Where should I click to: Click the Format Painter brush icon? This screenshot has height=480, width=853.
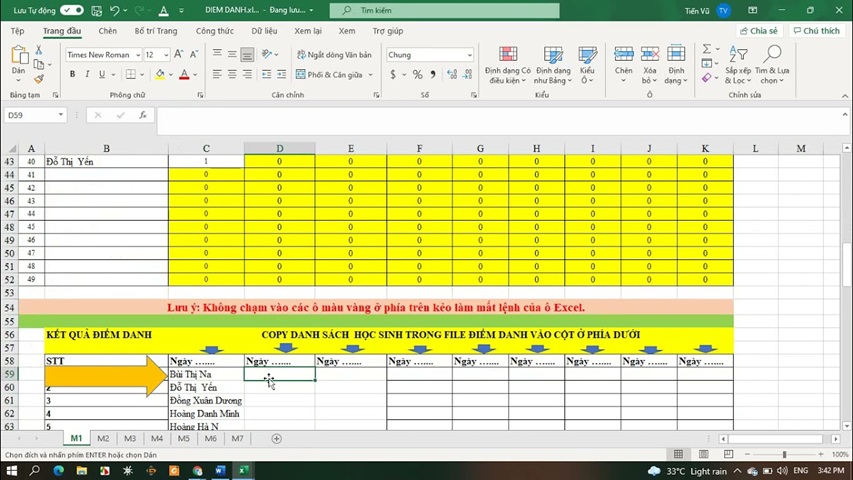coord(39,78)
